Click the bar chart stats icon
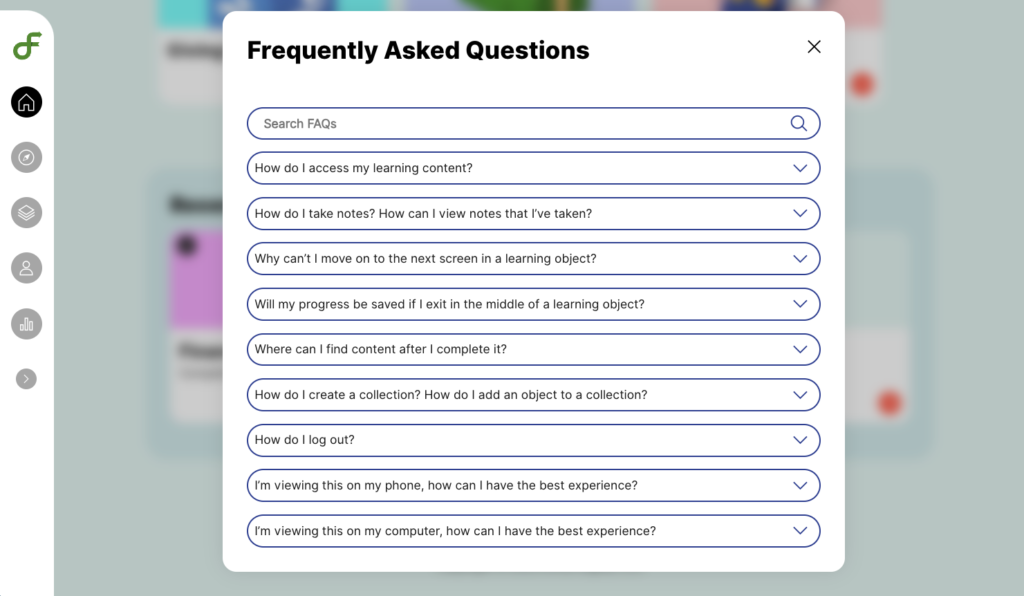The image size is (1024, 596). (27, 323)
